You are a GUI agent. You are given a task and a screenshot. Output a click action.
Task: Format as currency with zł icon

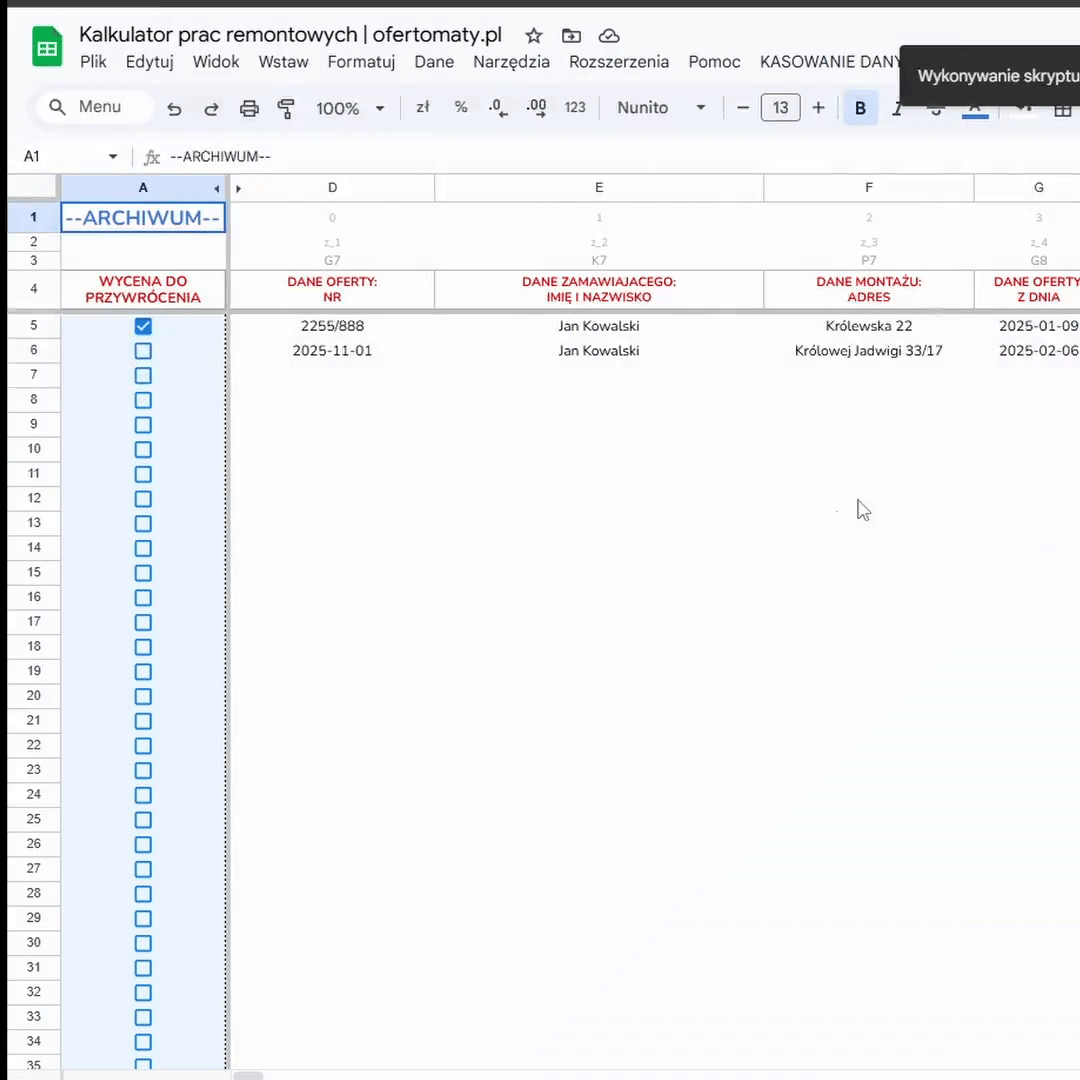(x=423, y=107)
